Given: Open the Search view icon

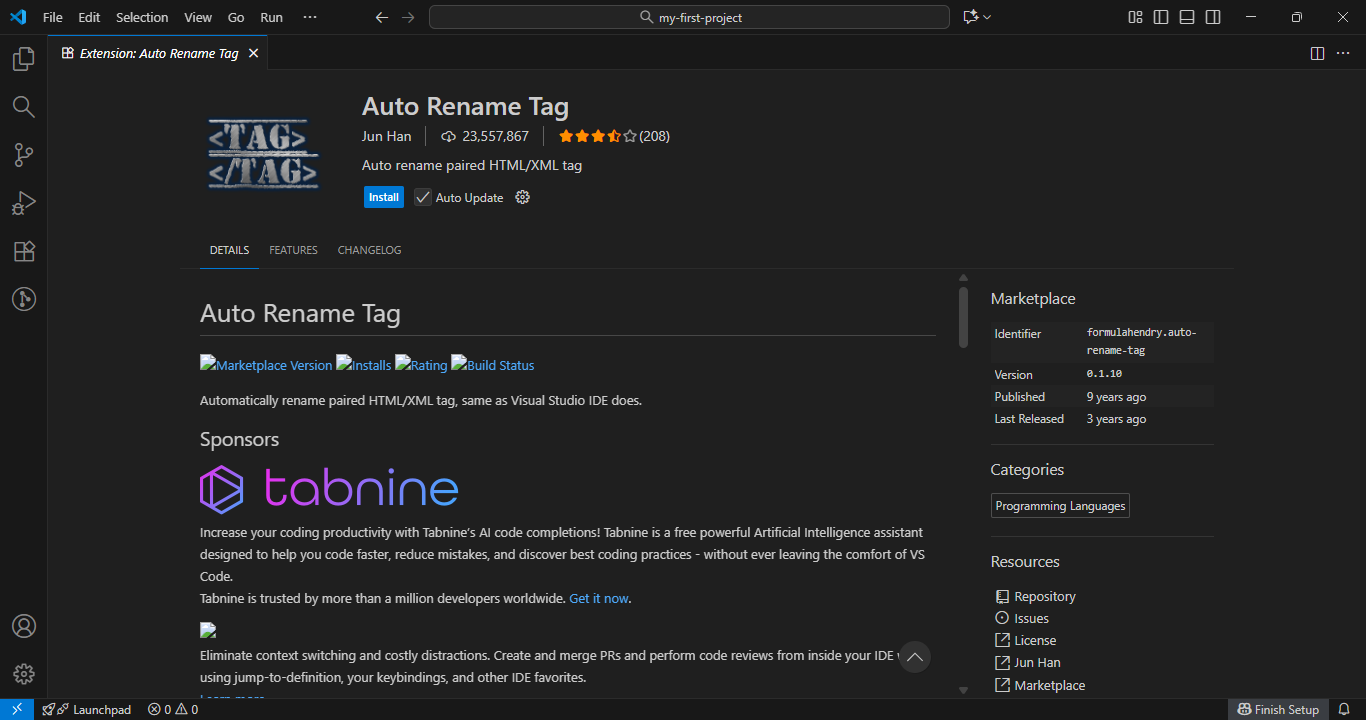Looking at the screenshot, I should (x=23, y=107).
